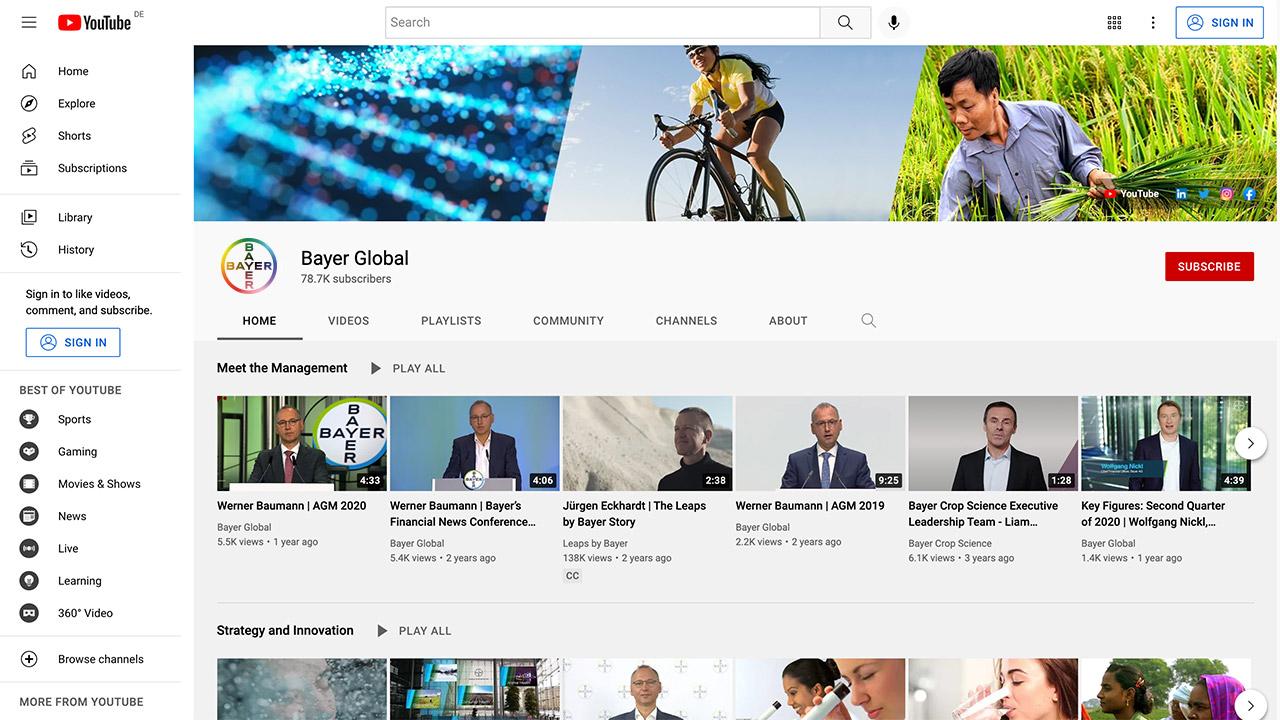Click '78.7K subscribers' text

click(x=346, y=279)
